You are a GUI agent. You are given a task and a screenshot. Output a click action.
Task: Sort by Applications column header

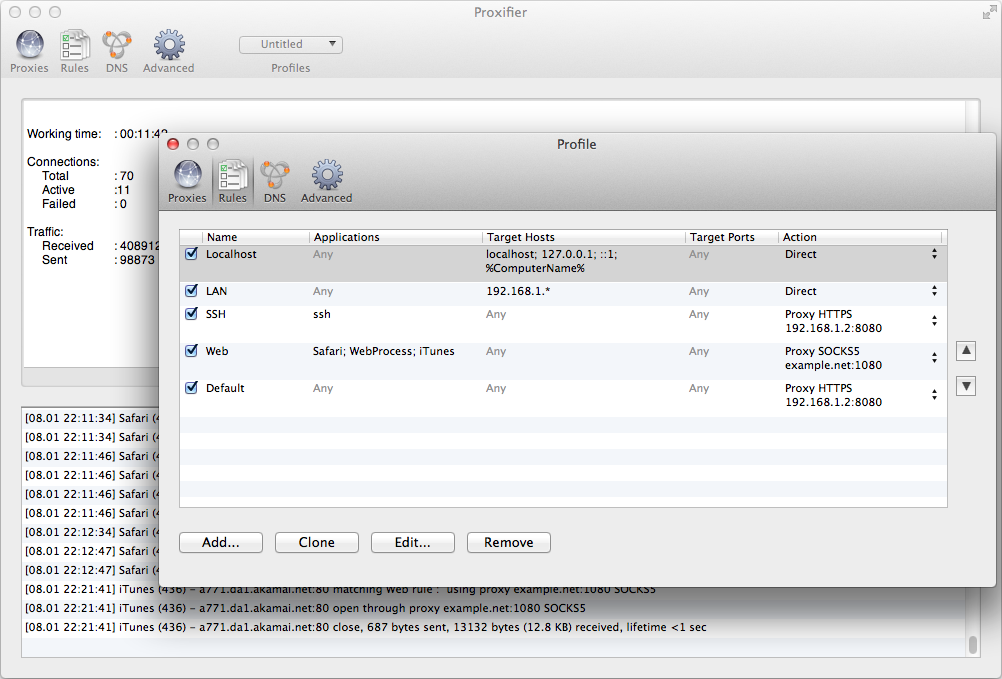click(396, 237)
